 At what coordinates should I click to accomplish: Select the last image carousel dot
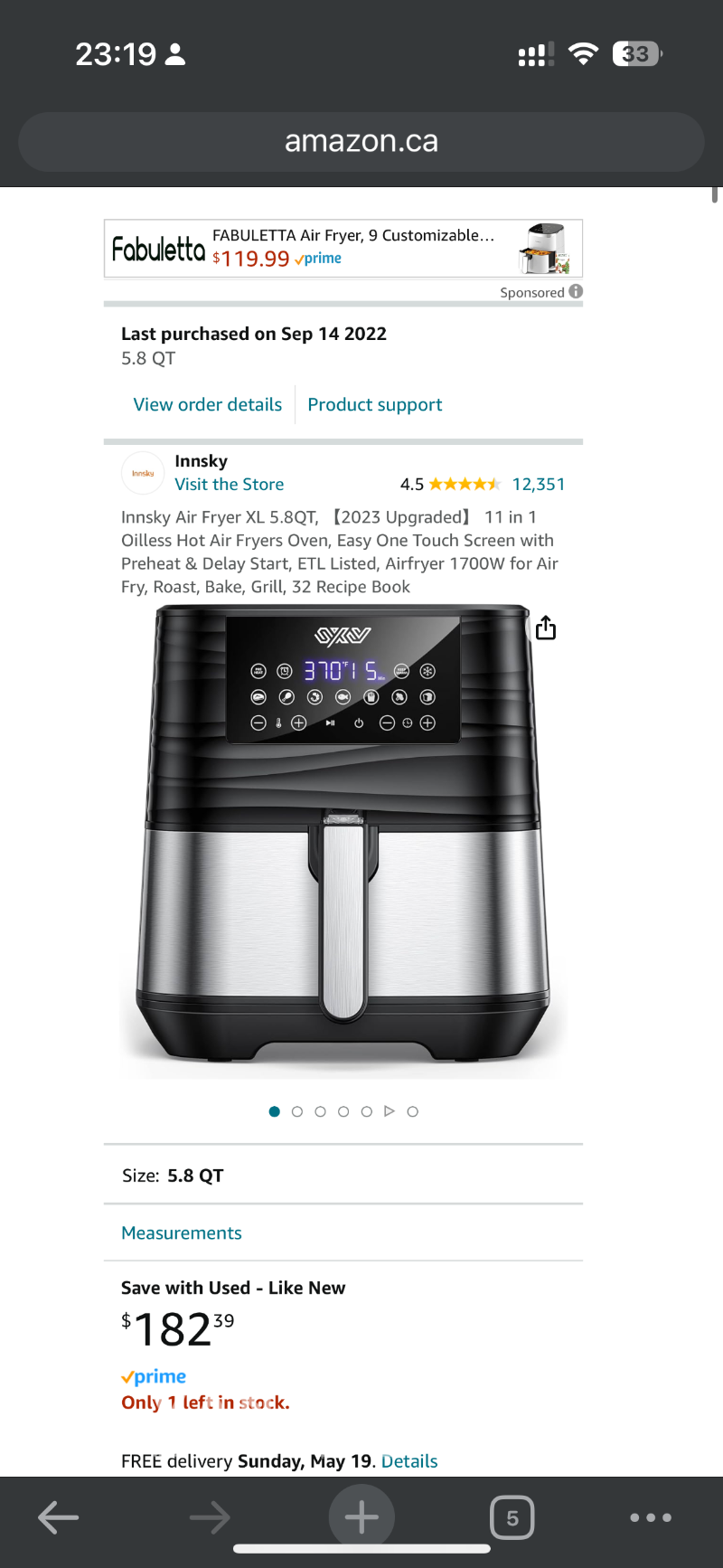tap(413, 1111)
